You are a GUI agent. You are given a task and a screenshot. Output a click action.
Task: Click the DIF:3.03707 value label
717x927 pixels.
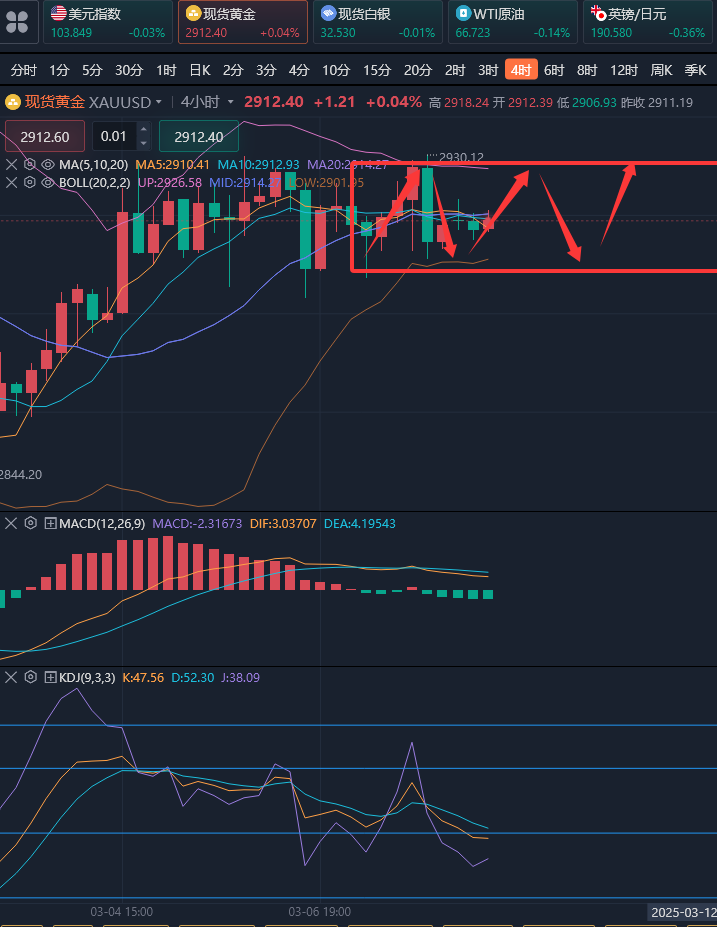283,523
